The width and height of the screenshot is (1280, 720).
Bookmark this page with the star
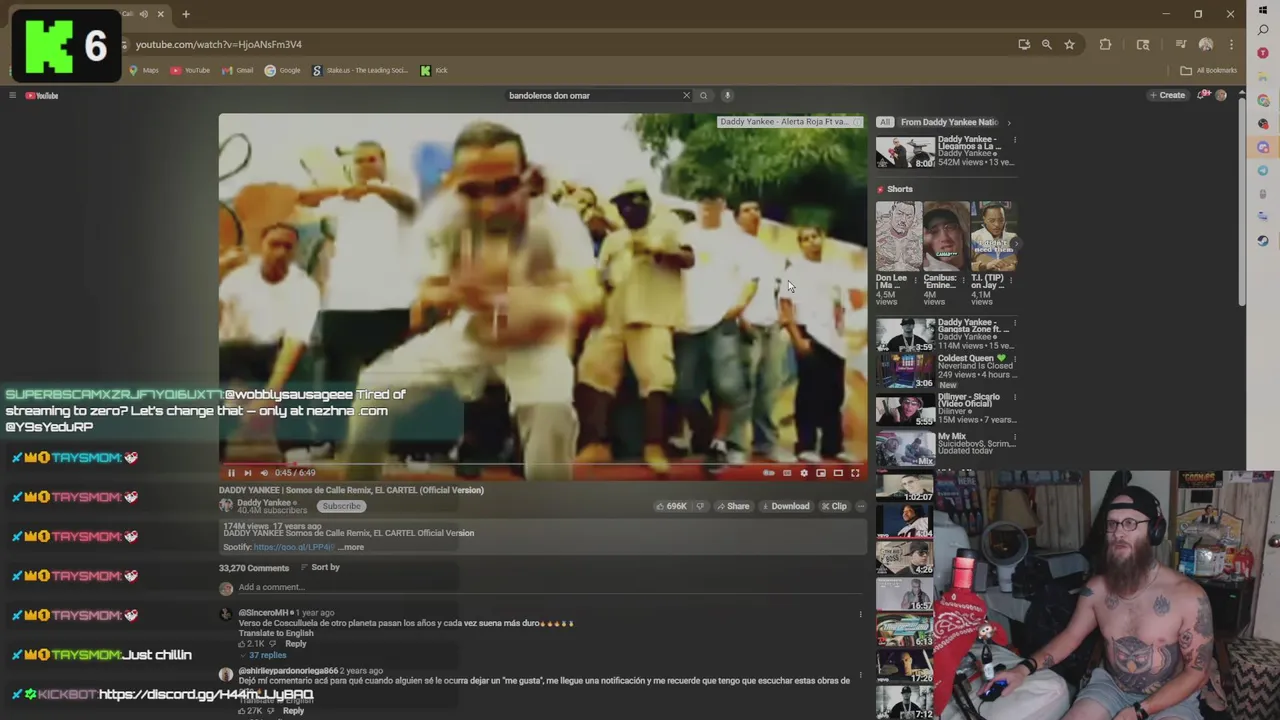[x=1069, y=44]
